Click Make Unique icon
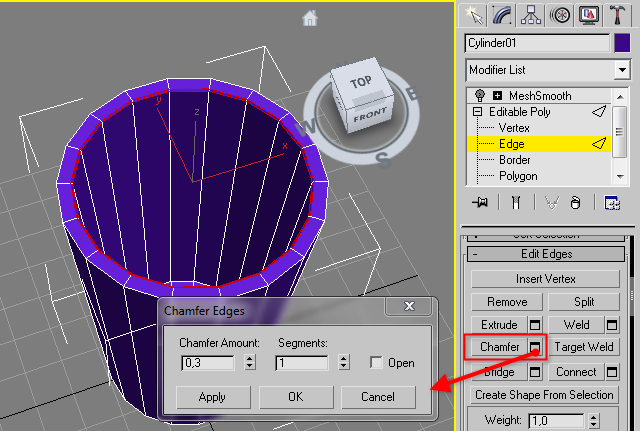Screen dimensions: 640x431 point(552,202)
